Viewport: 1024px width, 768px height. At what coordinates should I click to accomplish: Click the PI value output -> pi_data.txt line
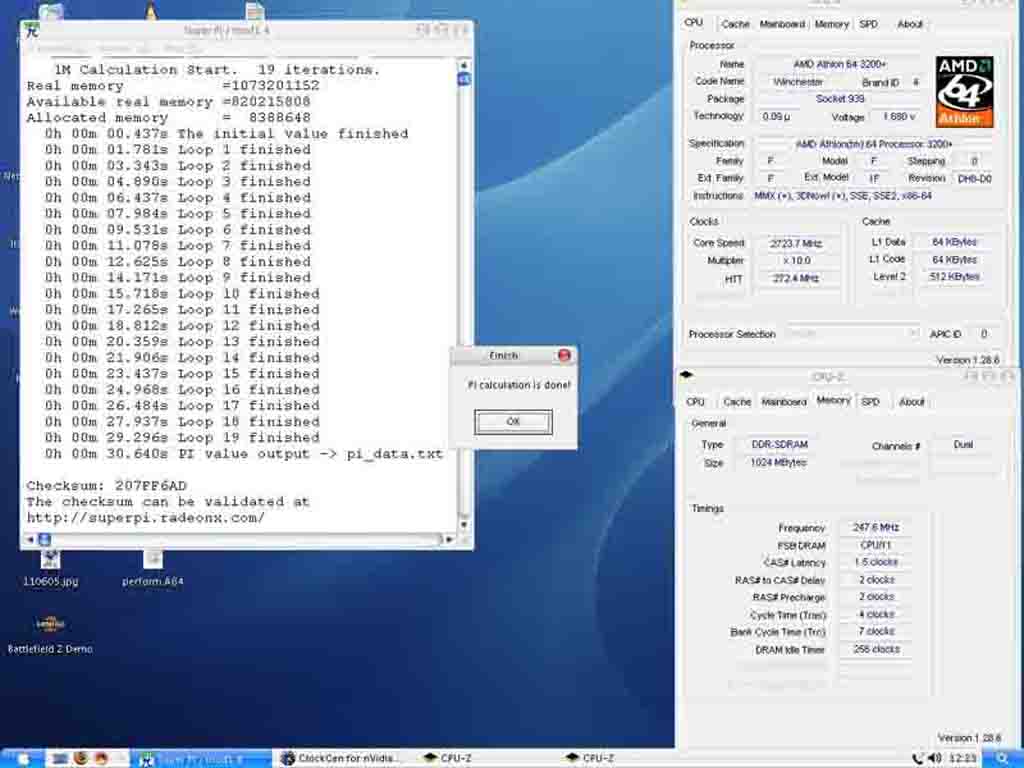click(244, 454)
